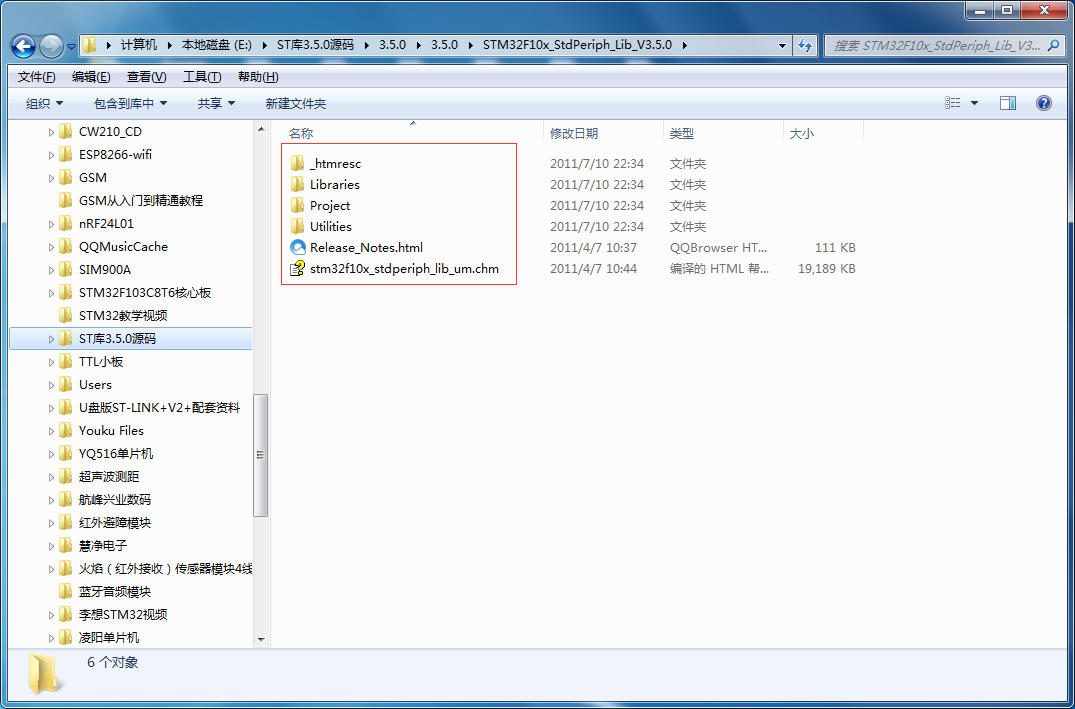The width and height of the screenshot is (1075, 709).
Task: Select the _htmresc folder icon
Action: tap(298, 163)
